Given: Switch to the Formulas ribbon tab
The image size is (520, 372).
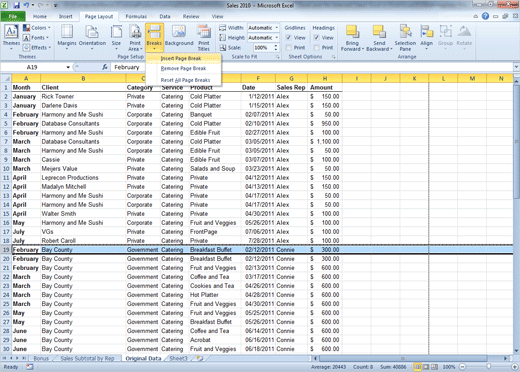Looking at the screenshot, I should click(x=136, y=16).
